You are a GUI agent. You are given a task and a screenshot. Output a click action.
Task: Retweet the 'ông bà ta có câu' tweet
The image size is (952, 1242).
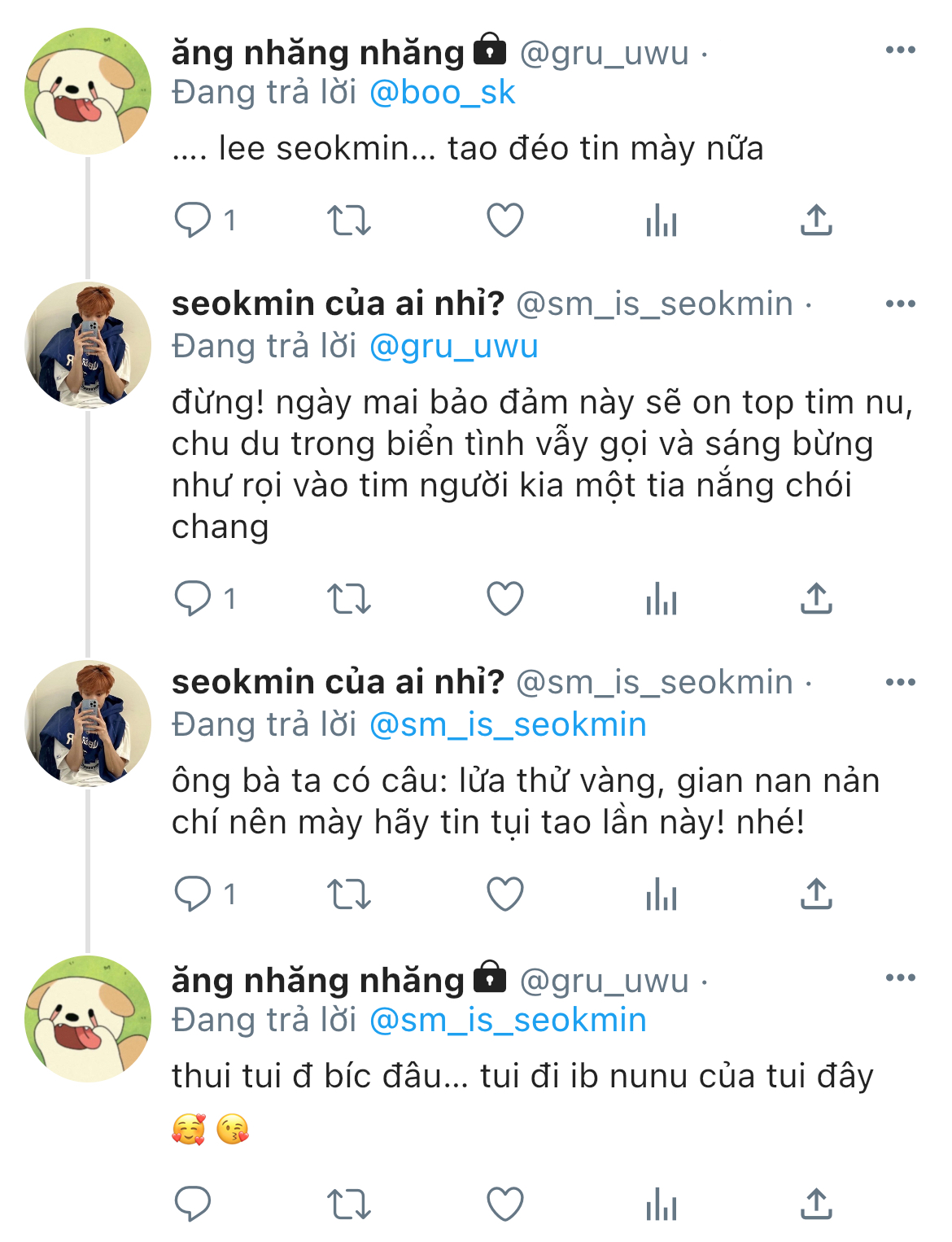coord(348,894)
